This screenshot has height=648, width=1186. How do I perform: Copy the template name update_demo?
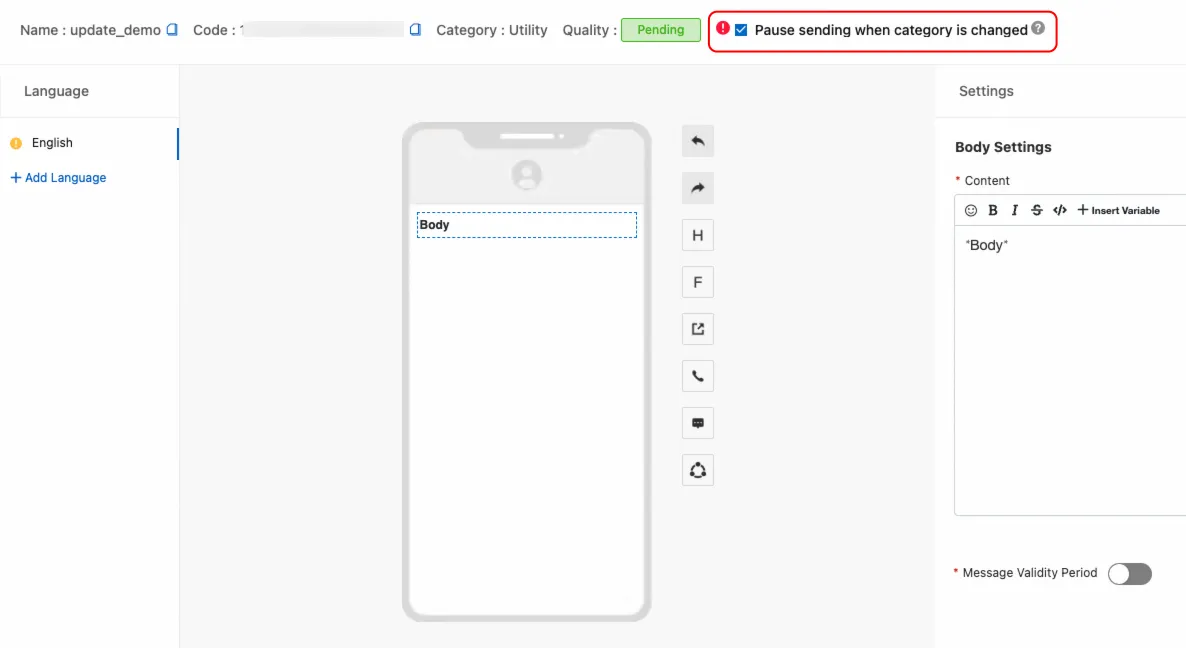click(x=172, y=30)
